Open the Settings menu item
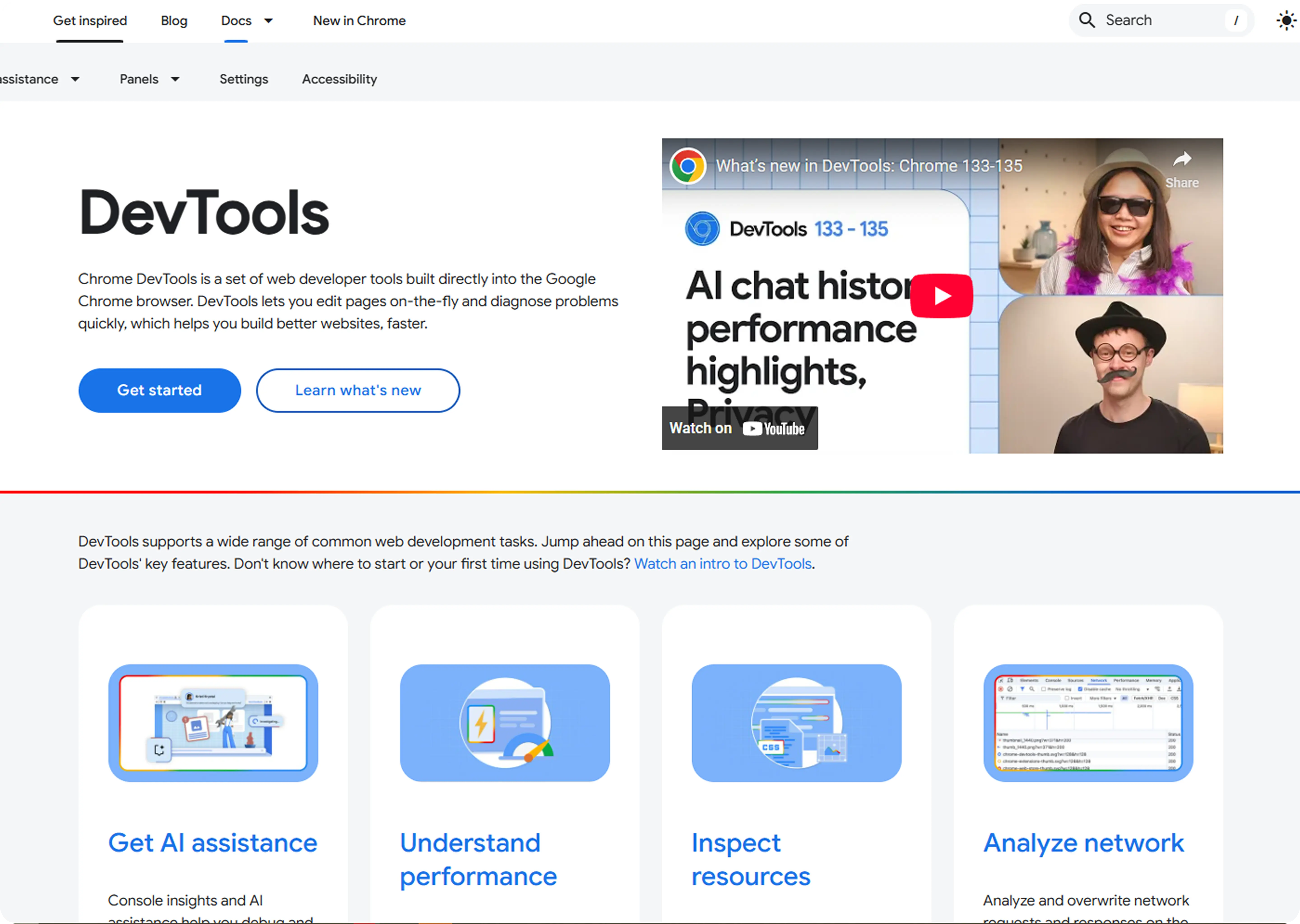Screen dimensions: 1300x924 [x=244, y=80]
